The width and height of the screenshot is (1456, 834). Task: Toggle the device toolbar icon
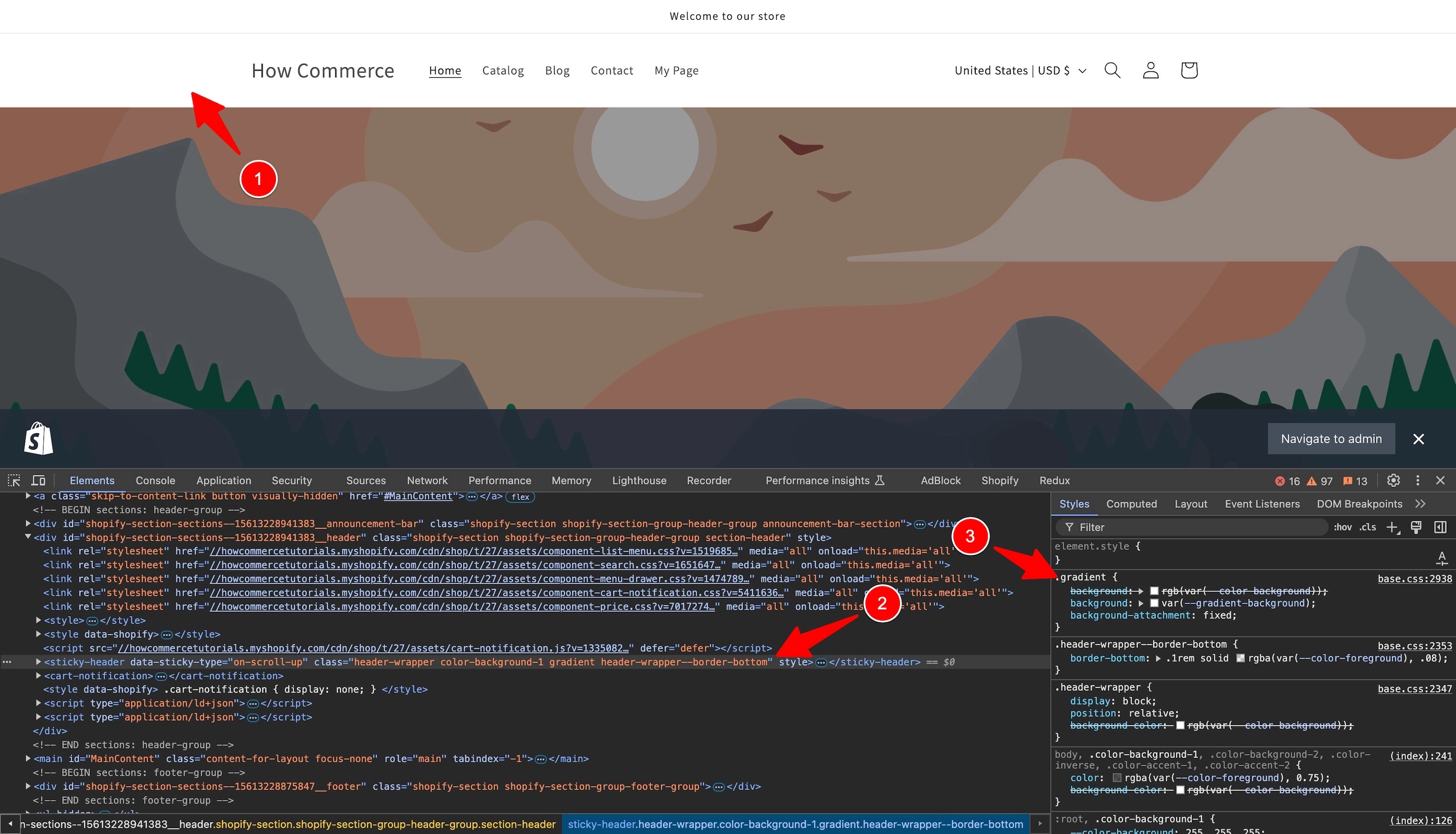pyautogui.click(x=38, y=480)
